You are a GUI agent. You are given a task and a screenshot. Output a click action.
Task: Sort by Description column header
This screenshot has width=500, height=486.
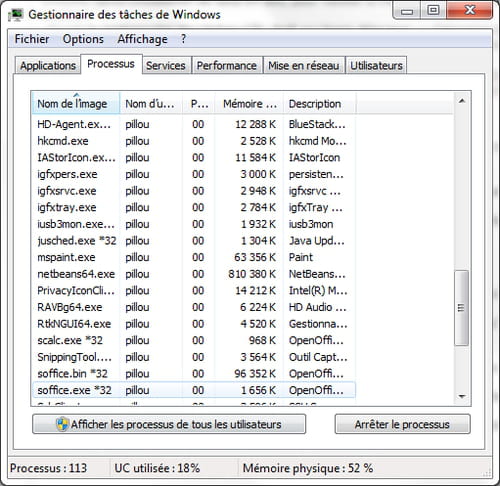point(319,104)
